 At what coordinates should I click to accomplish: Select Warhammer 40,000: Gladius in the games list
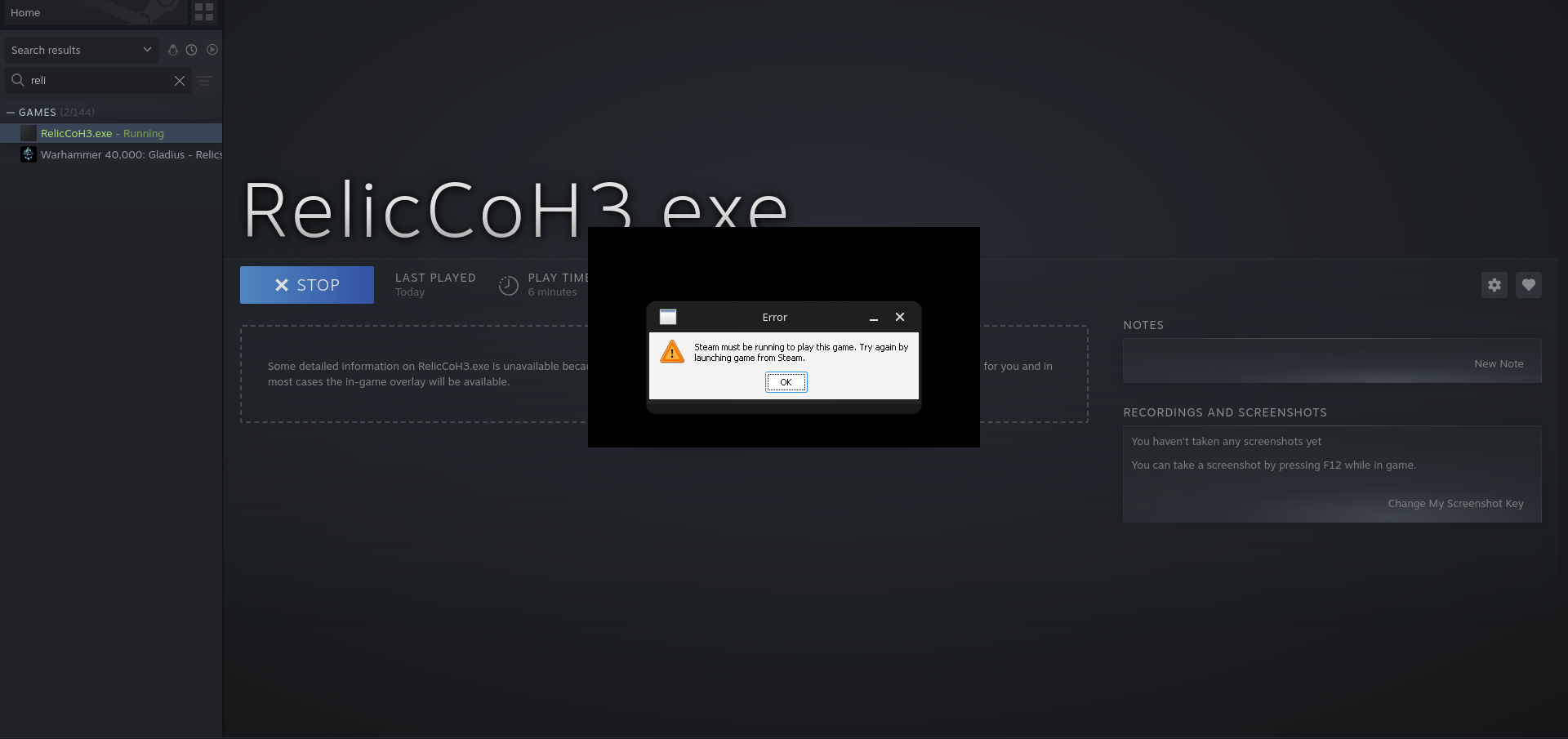click(x=111, y=154)
